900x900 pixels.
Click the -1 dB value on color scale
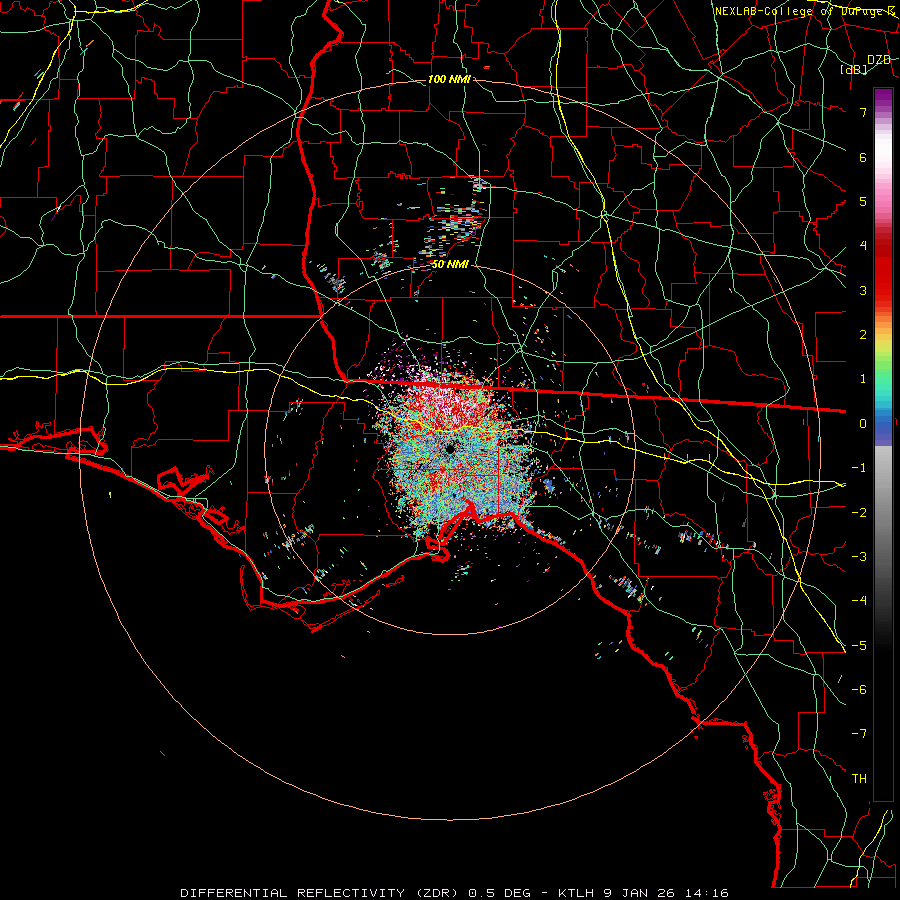coord(859,468)
